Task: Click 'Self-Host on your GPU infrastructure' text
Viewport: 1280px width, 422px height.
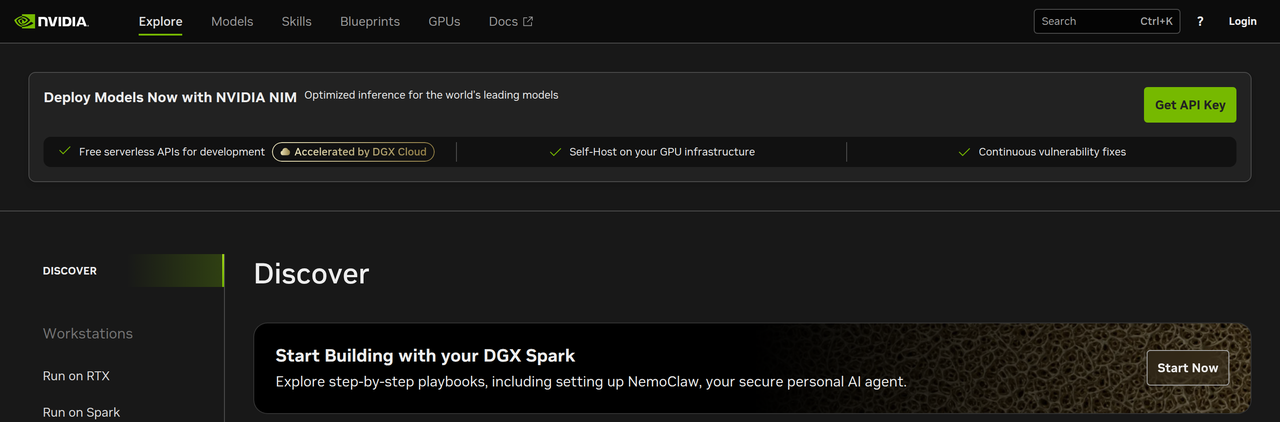Action: 662,152
